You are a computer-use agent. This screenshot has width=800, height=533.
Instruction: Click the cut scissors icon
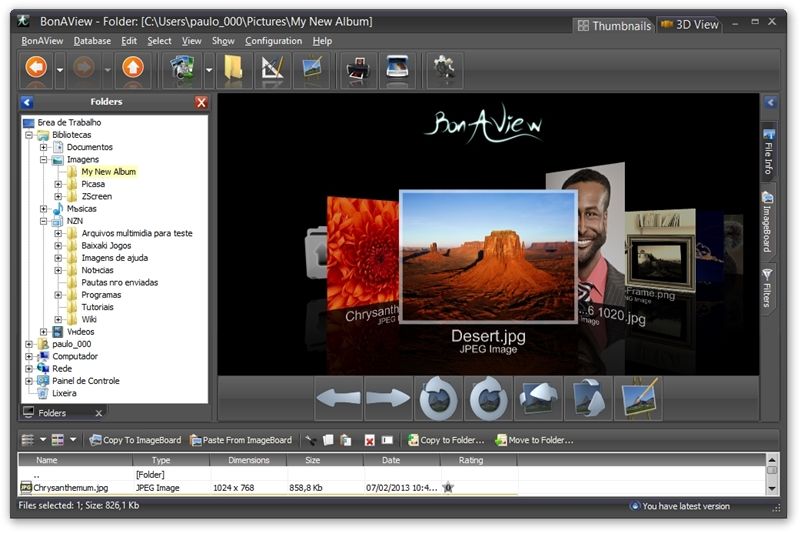pos(311,440)
